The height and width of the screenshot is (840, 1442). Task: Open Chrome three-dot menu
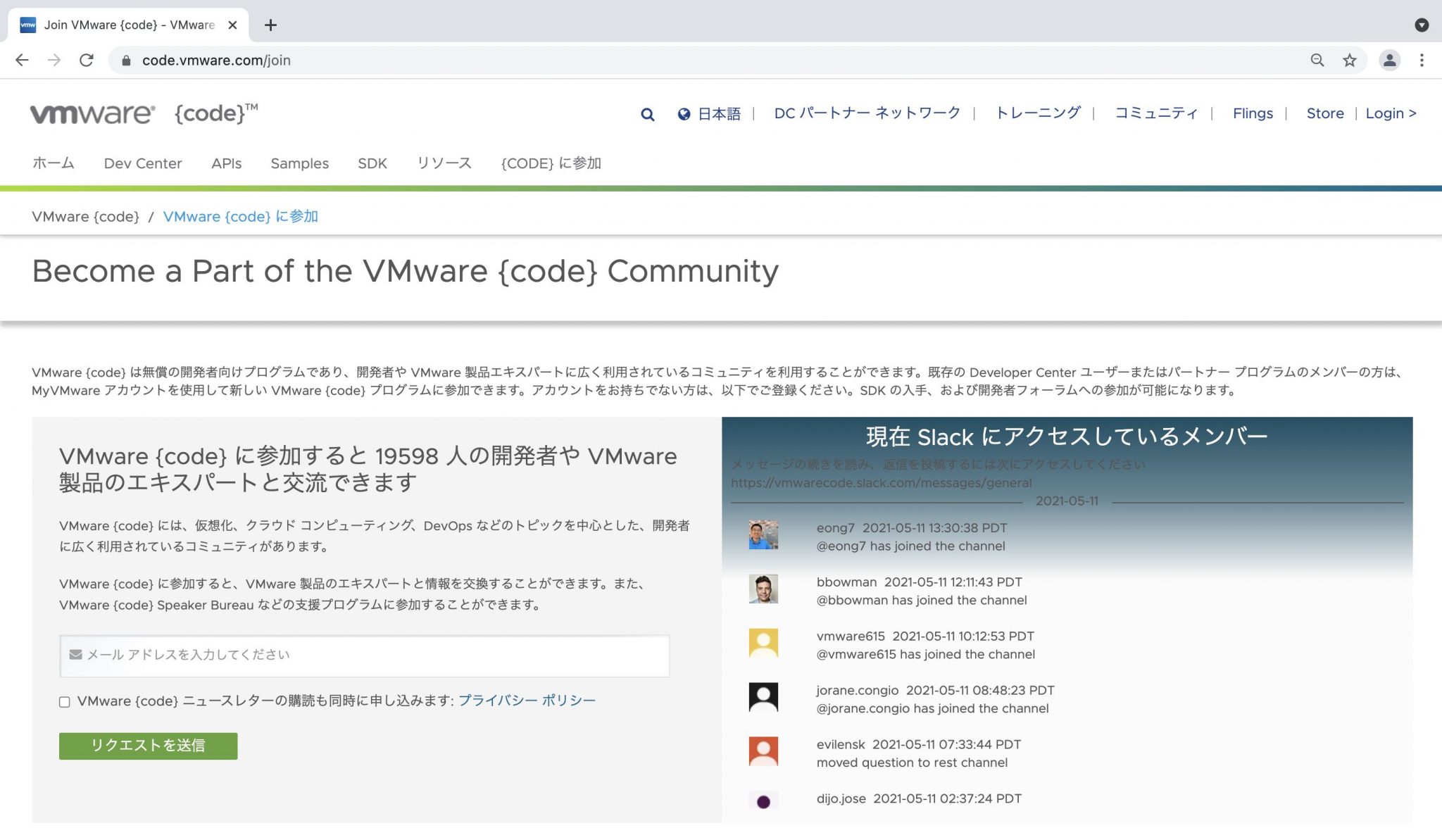click(x=1422, y=61)
